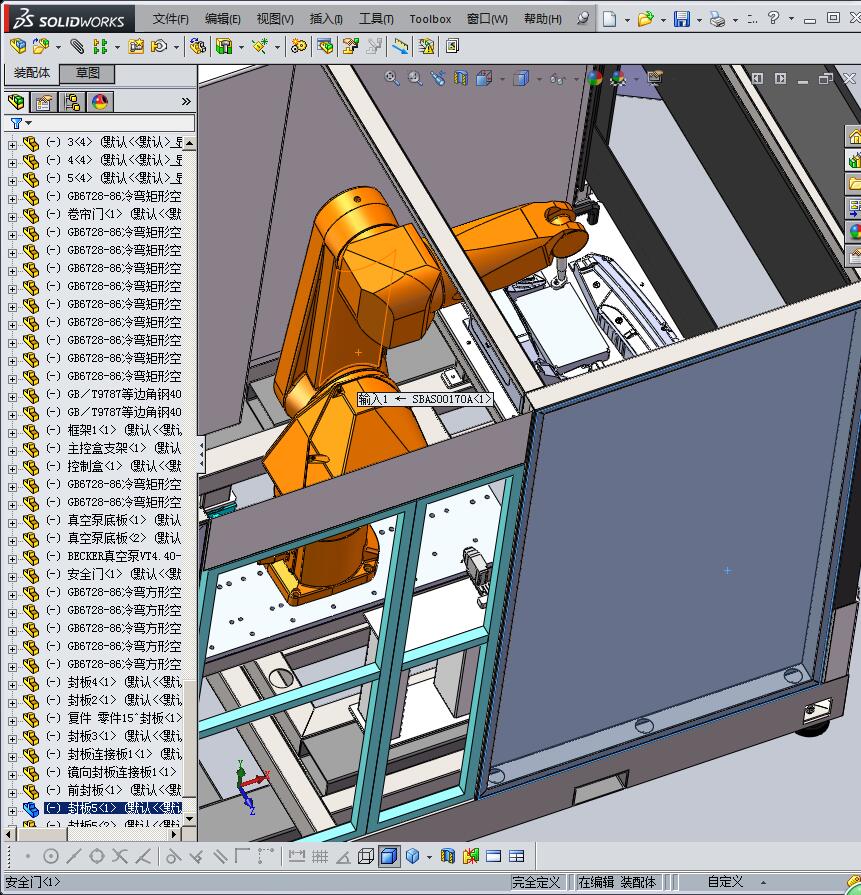Screen dimensions: 861x895
Task: Open the 编辑(E) menu
Action: [x=223, y=19]
